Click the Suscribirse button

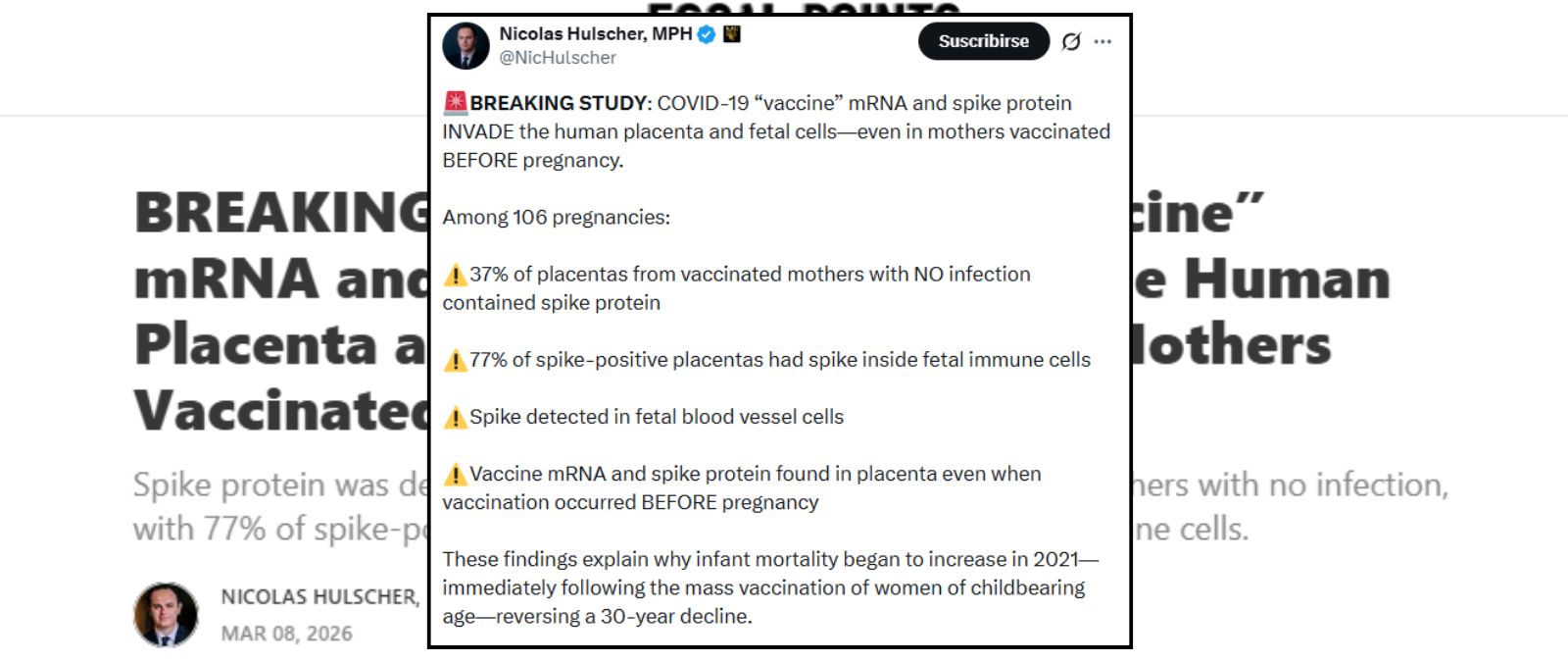tap(983, 41)
